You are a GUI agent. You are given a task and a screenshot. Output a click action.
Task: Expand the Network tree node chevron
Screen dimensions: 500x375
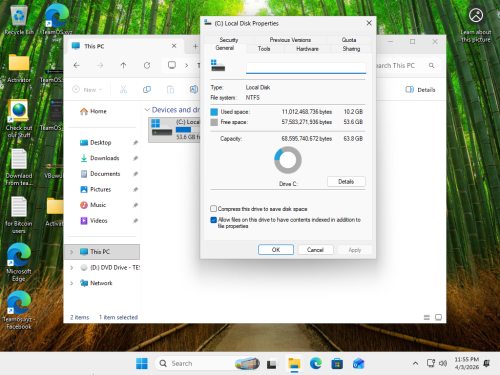tap(71, 283)
